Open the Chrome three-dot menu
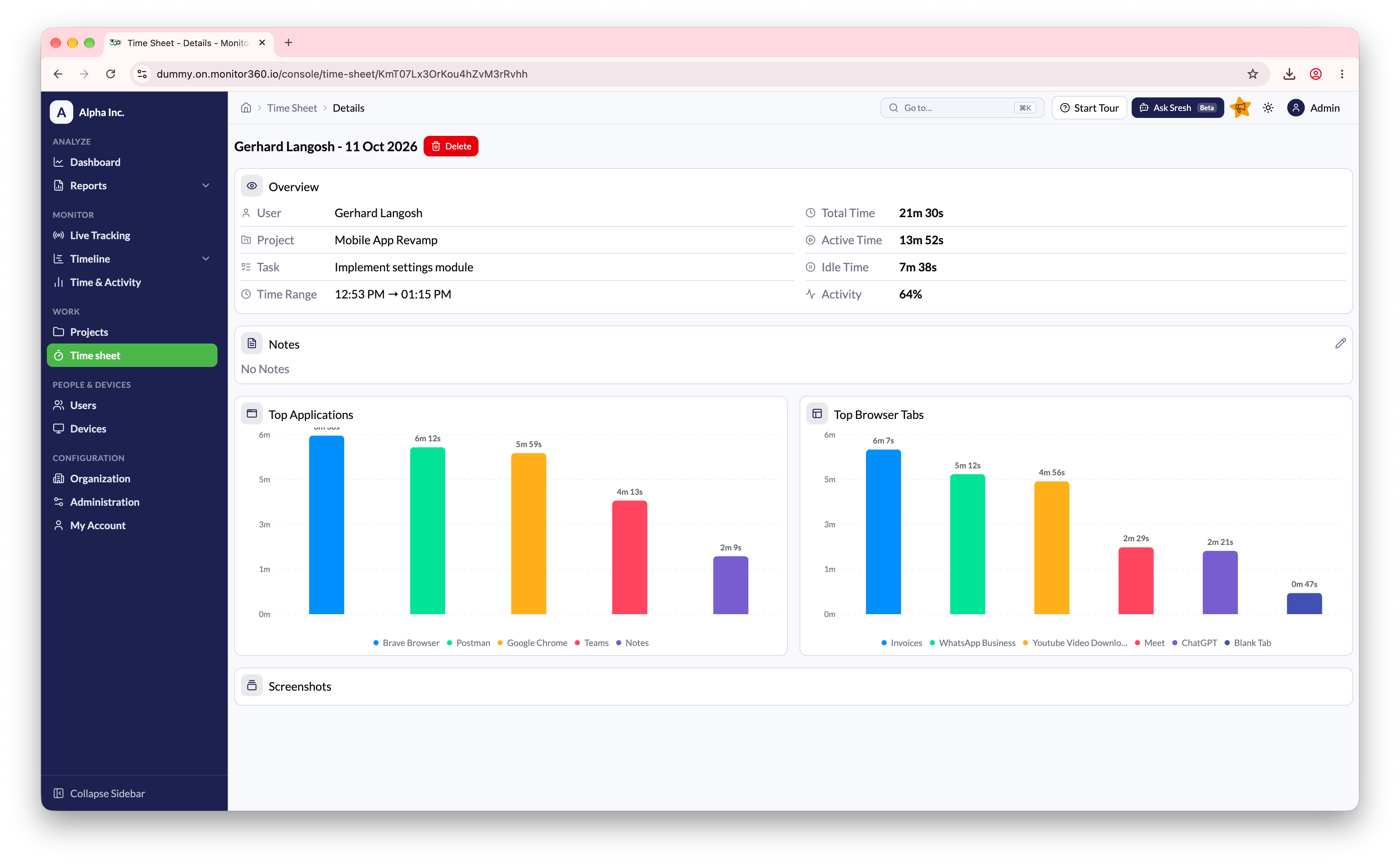Image resolution: width=1400 pixels, height=865 pixels. (x=1342, y=74)
